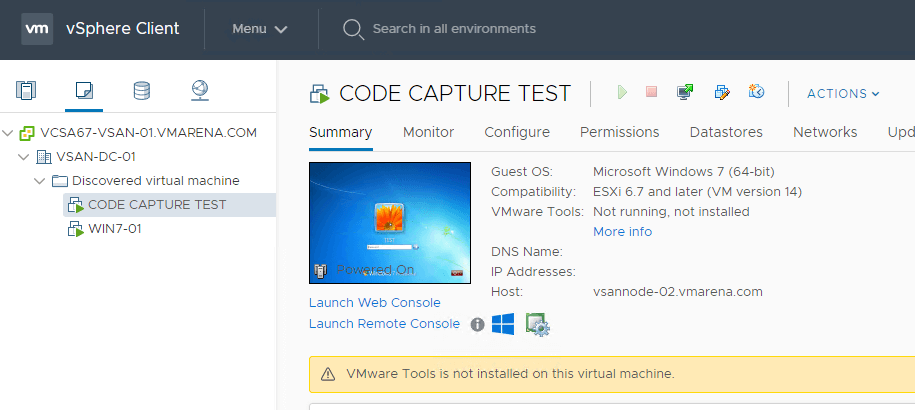915x410 pixels.
Task: Click the red Power Off icon
Action: click(x=651, y=92)
